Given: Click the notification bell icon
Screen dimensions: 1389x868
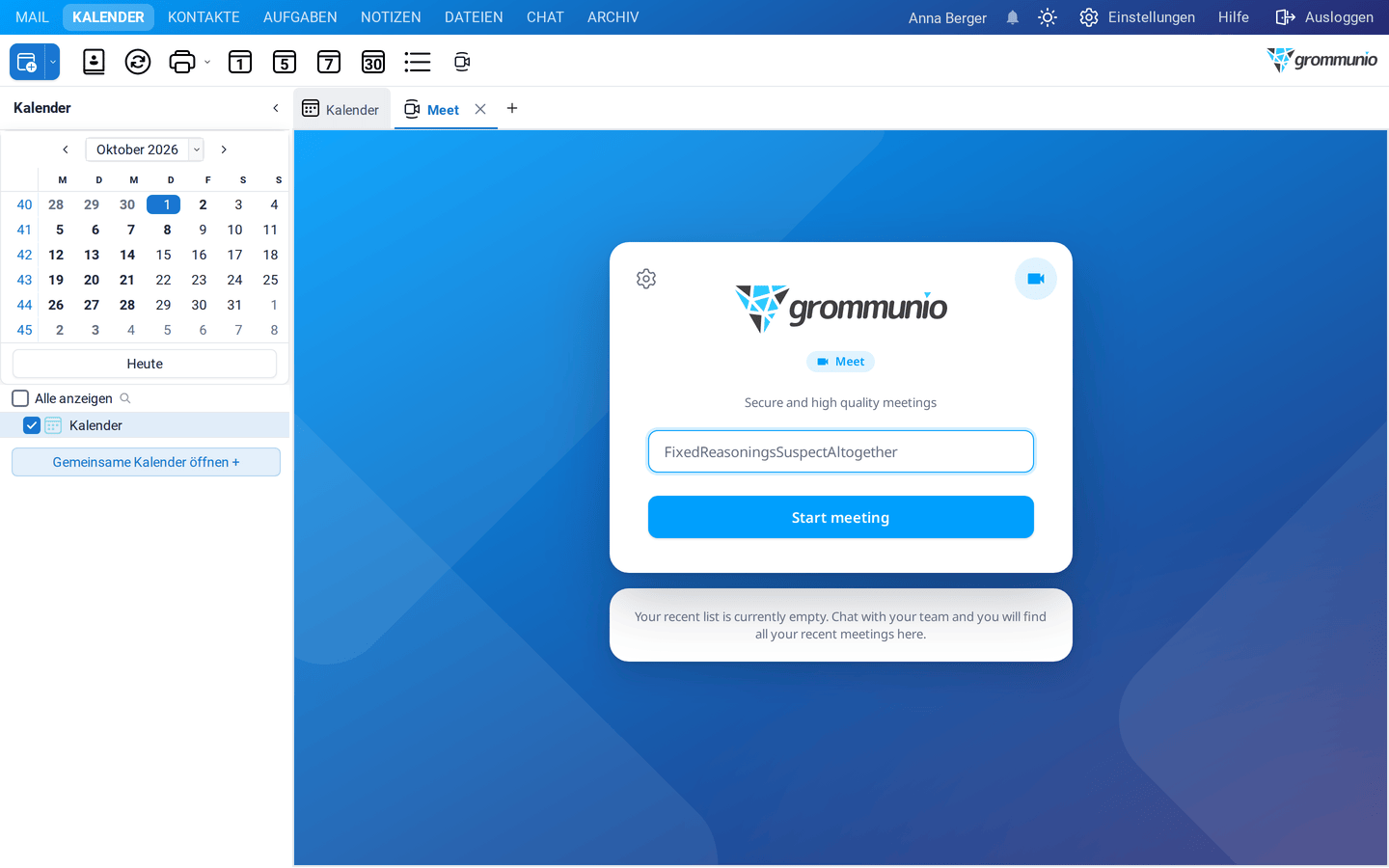Looking at the screenshot, I should (x=1013, y=17).
